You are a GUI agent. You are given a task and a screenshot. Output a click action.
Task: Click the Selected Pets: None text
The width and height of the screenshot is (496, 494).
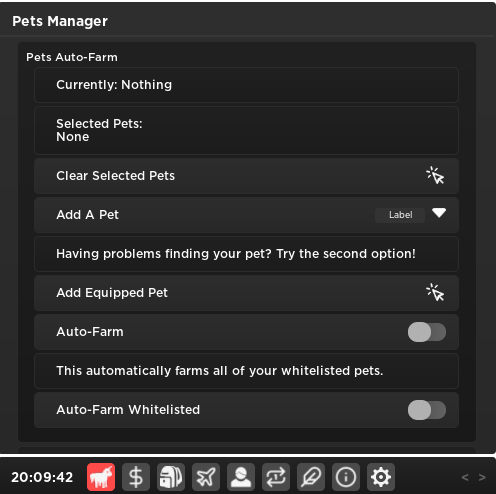(99, 130)
